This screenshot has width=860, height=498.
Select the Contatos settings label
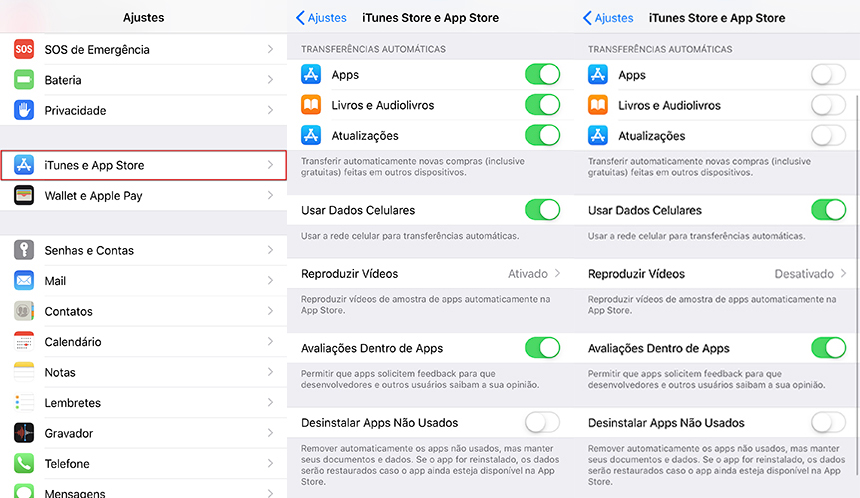click(69, 312)
